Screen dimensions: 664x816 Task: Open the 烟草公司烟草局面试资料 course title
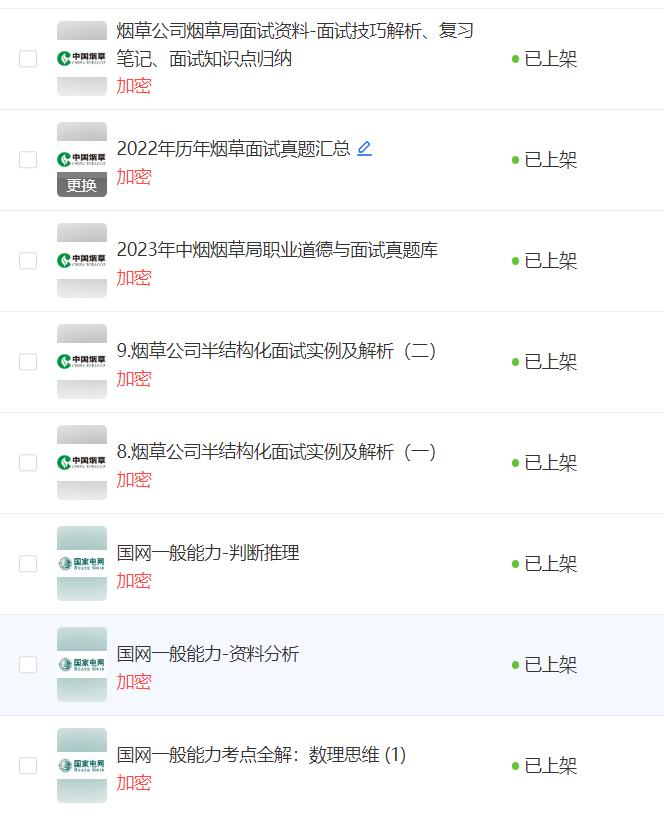(295, 44)
